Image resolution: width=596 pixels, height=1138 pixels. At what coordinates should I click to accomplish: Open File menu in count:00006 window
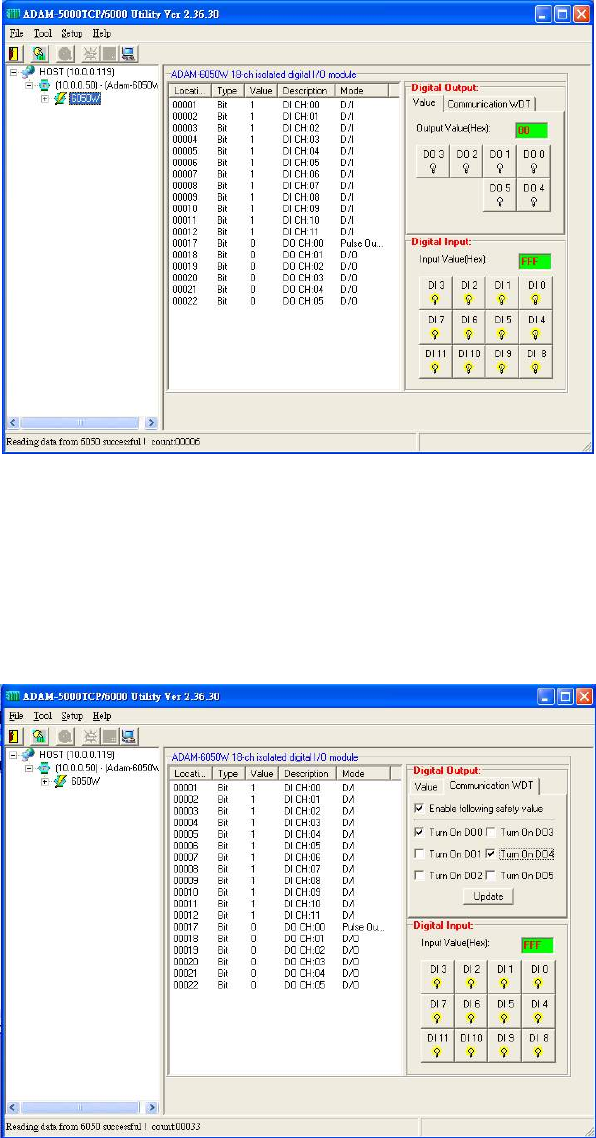pyautogui.click(x=17, y=33)
